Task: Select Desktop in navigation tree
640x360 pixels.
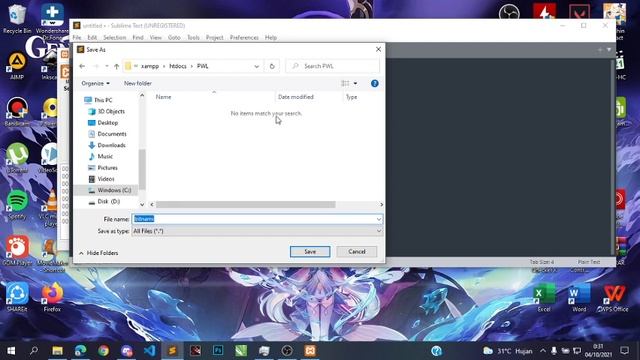Action: 108,123
